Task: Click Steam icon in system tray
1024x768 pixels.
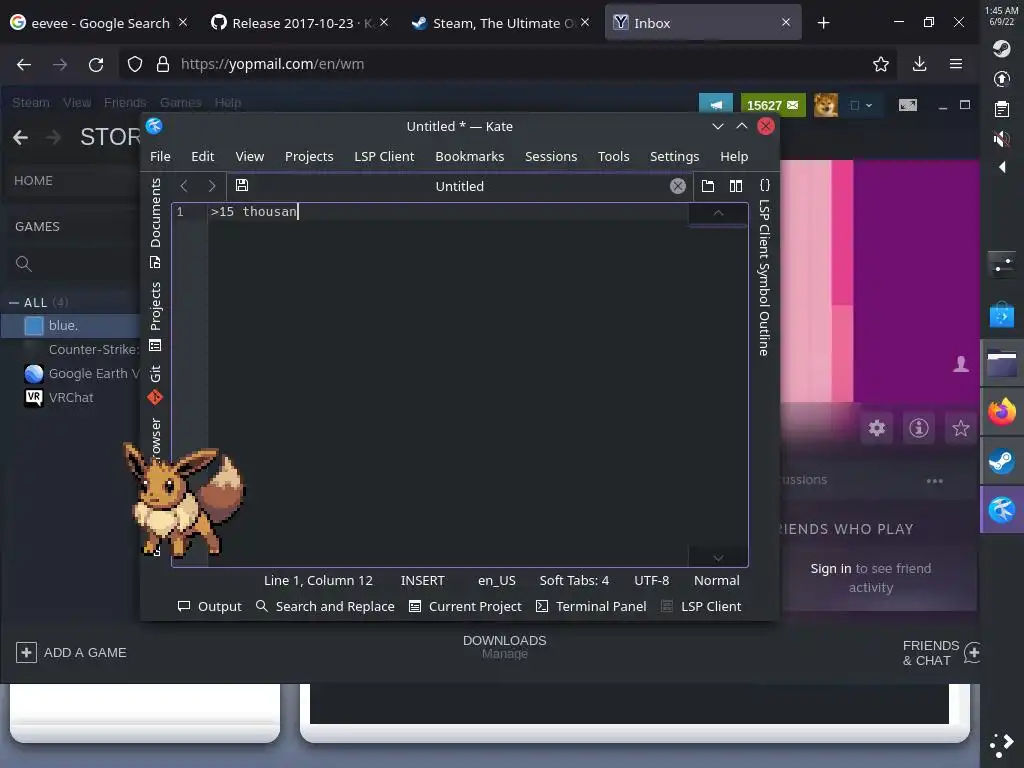Action: click(1001, 48)
